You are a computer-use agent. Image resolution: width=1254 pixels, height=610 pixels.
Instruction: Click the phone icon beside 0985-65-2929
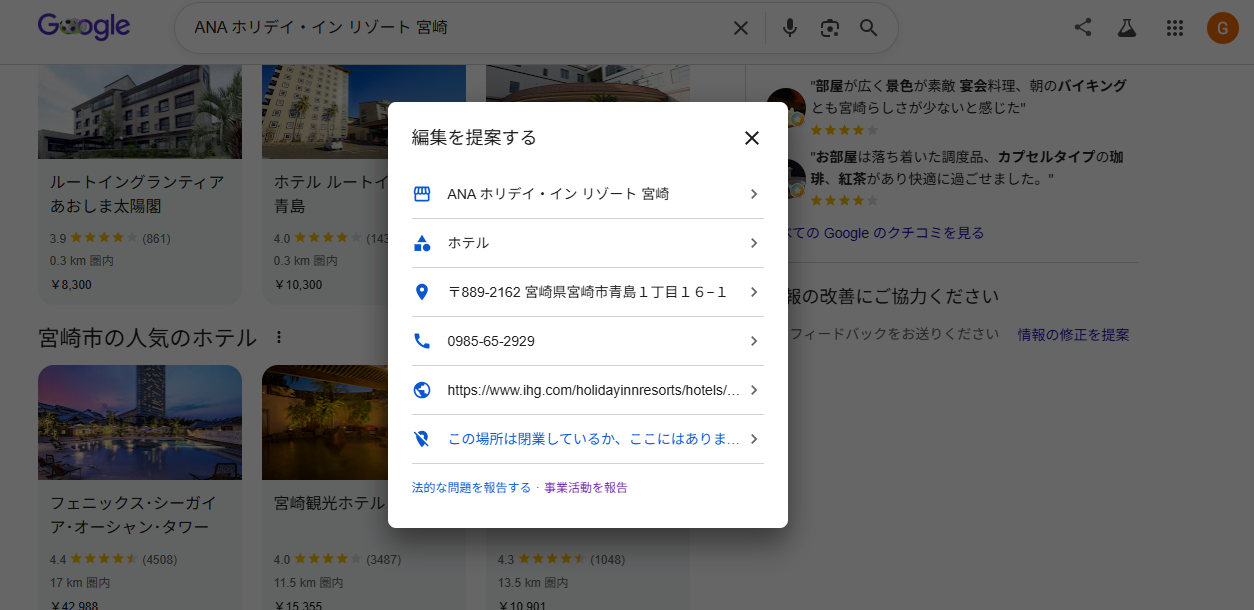[422, 341]
